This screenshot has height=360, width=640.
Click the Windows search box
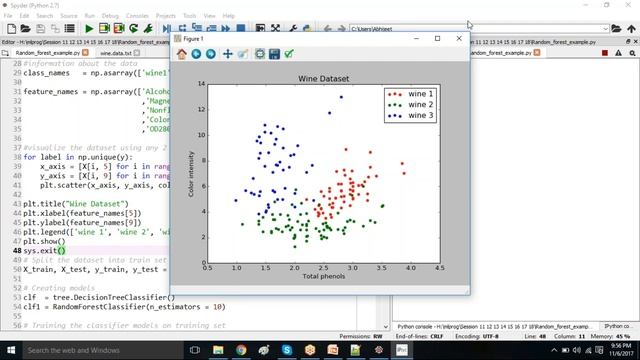102,350
